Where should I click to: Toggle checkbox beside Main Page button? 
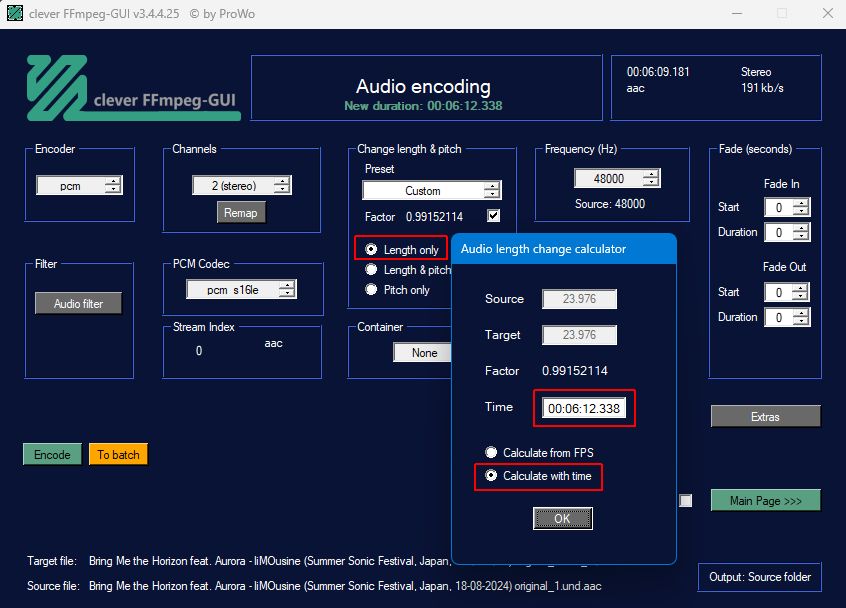pyautogui.click(x=686, y=501)
